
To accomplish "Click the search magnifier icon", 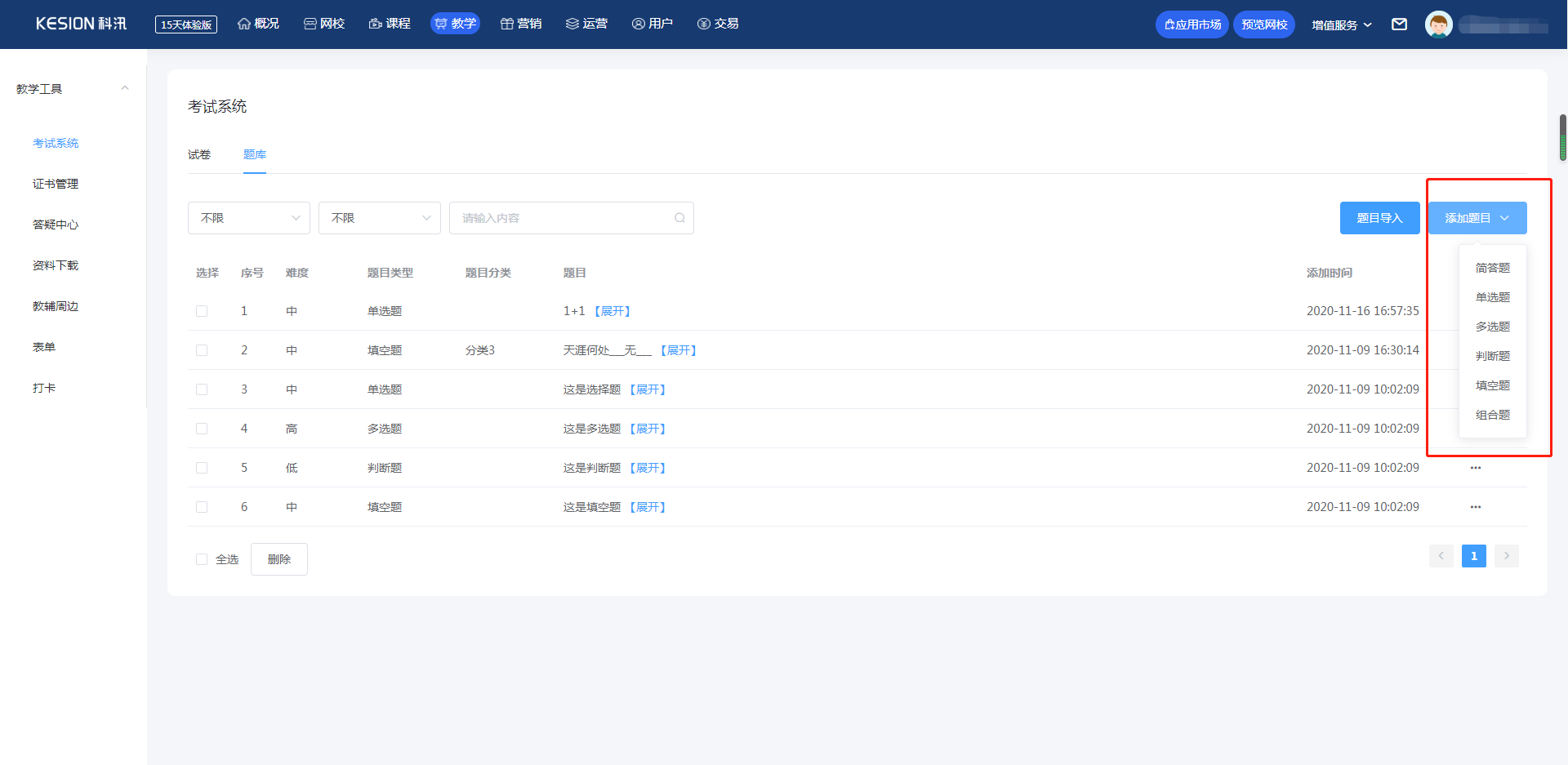I will (x=679, y=218).
